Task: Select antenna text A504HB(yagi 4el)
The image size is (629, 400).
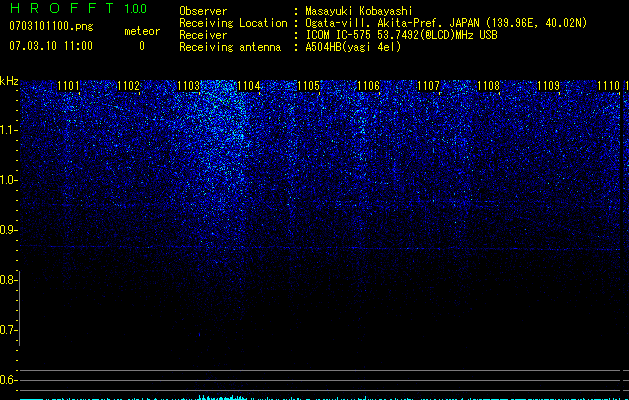Action: (x=353, y=47)
